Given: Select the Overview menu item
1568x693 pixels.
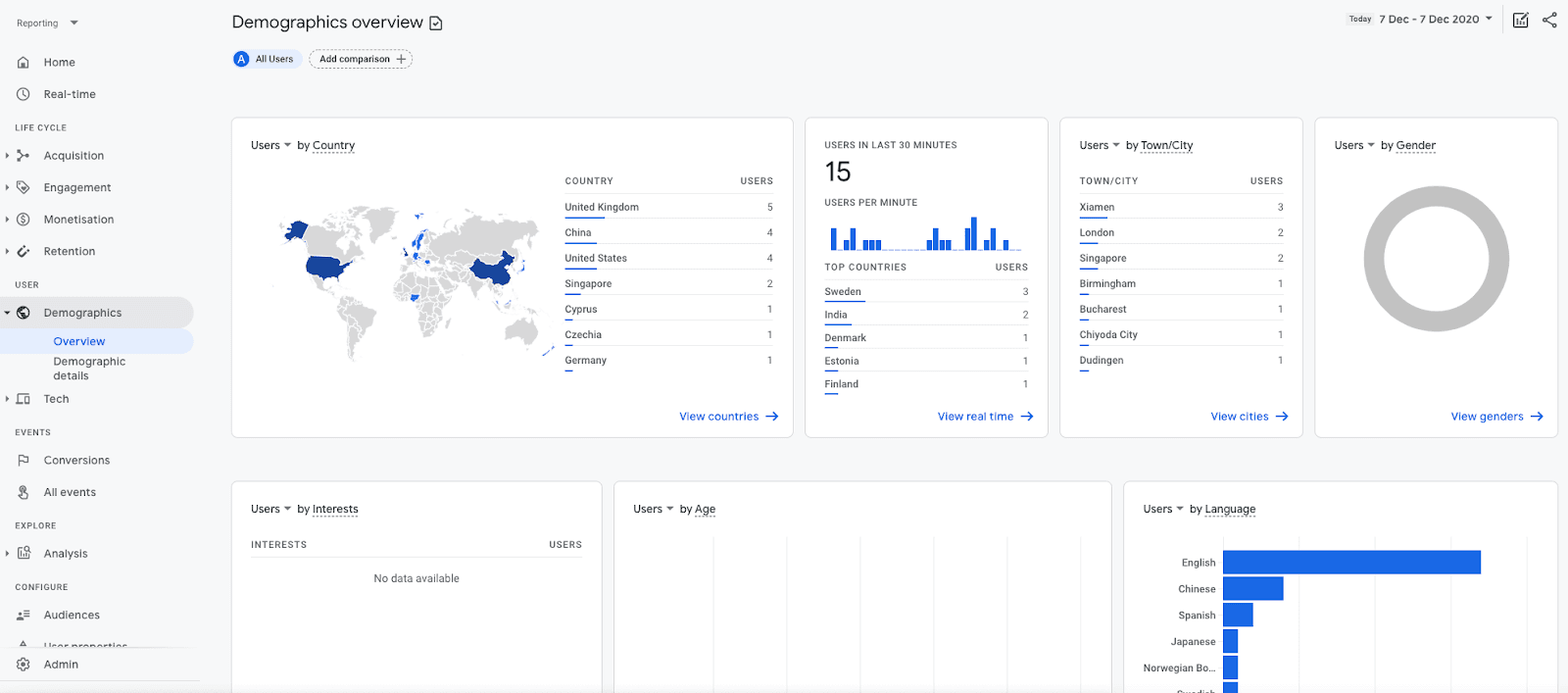Looking at the screenshot, I should click(79, 342).
